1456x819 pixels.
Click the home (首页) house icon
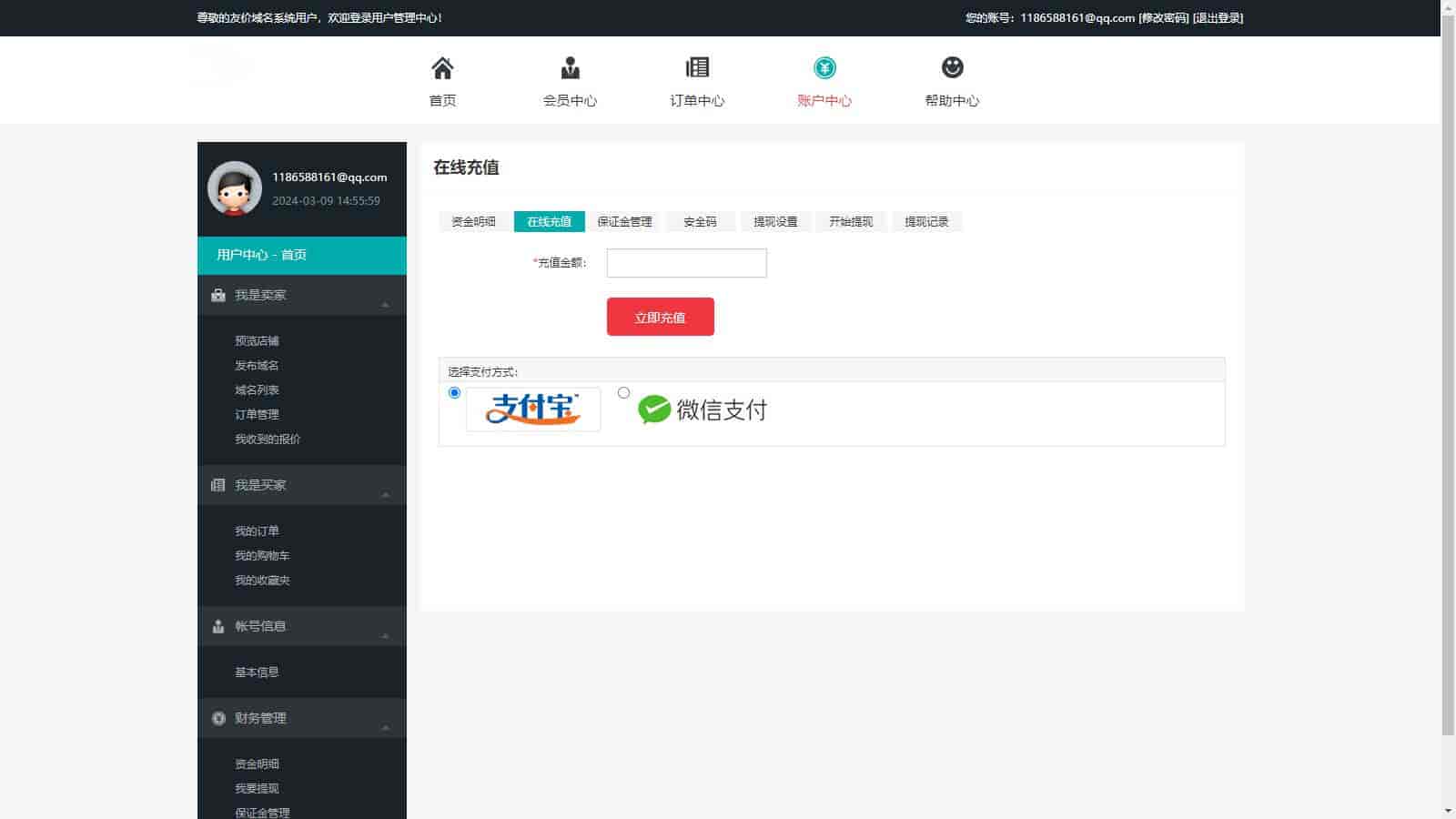(x=442, y=68)
